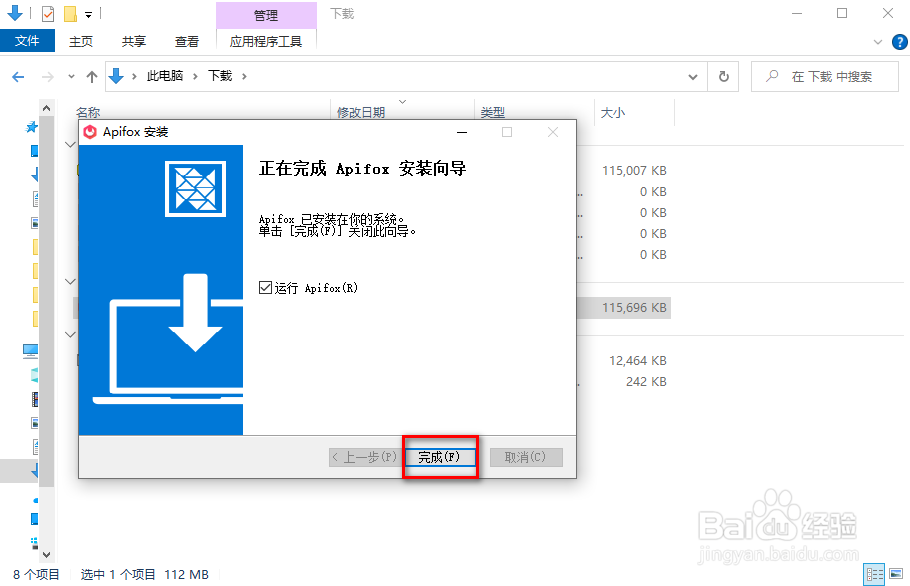This screenshot has height=586, width=910.
Task: Minimize the Apifox 安装 dialog
Action: click(462, 132)
